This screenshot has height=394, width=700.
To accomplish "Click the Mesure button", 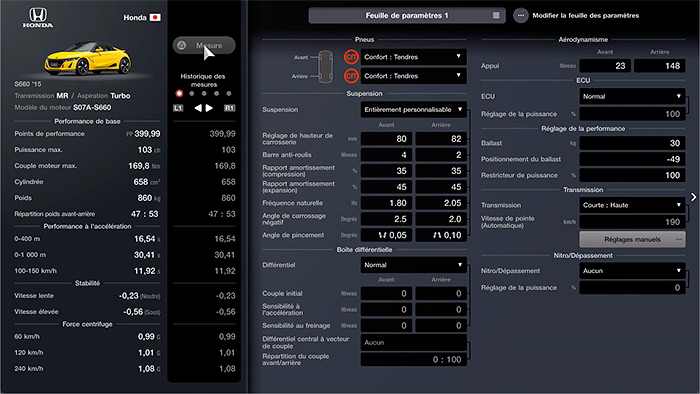I will pyautogui.click(x=204, y=46).
